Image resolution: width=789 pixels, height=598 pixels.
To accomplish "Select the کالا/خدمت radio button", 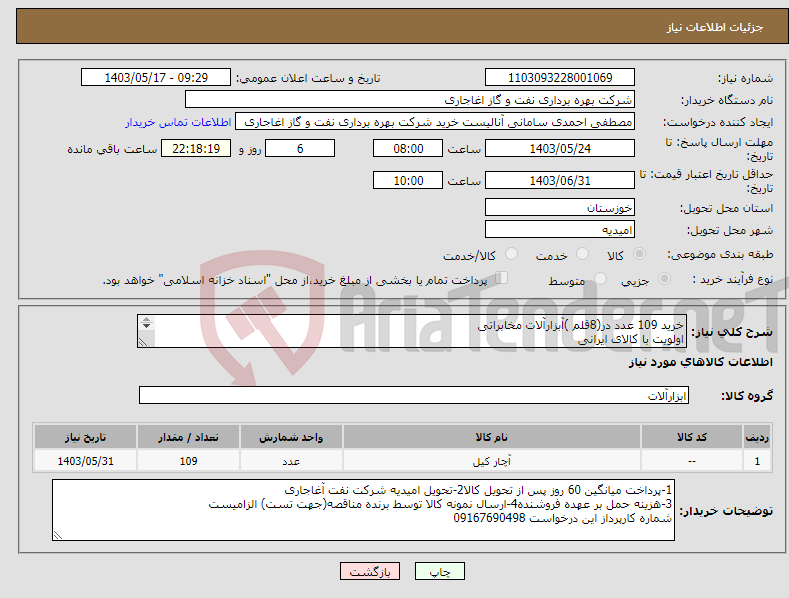I will (511, 254).
